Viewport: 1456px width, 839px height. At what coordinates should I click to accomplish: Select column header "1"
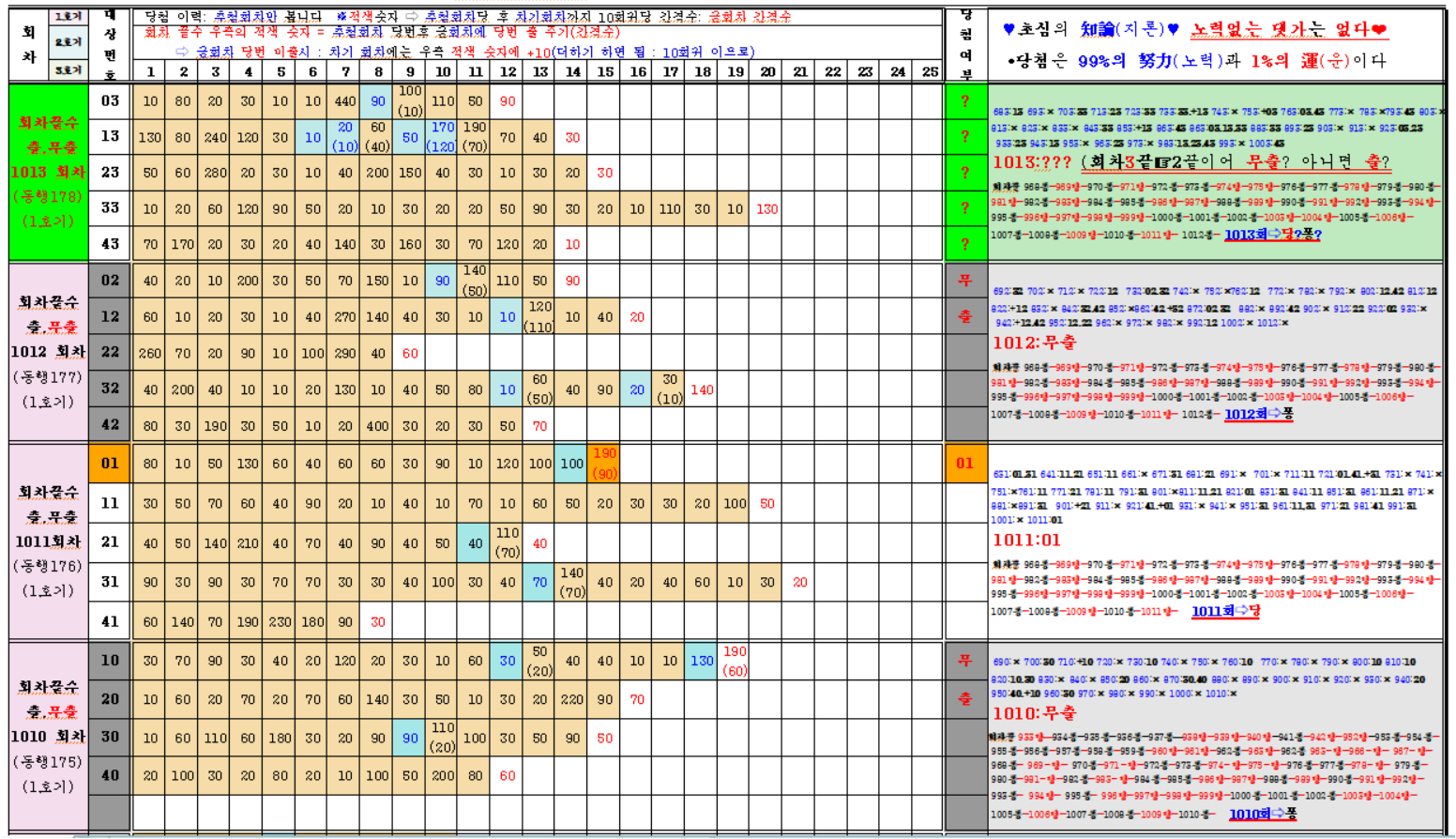(150, 71)
